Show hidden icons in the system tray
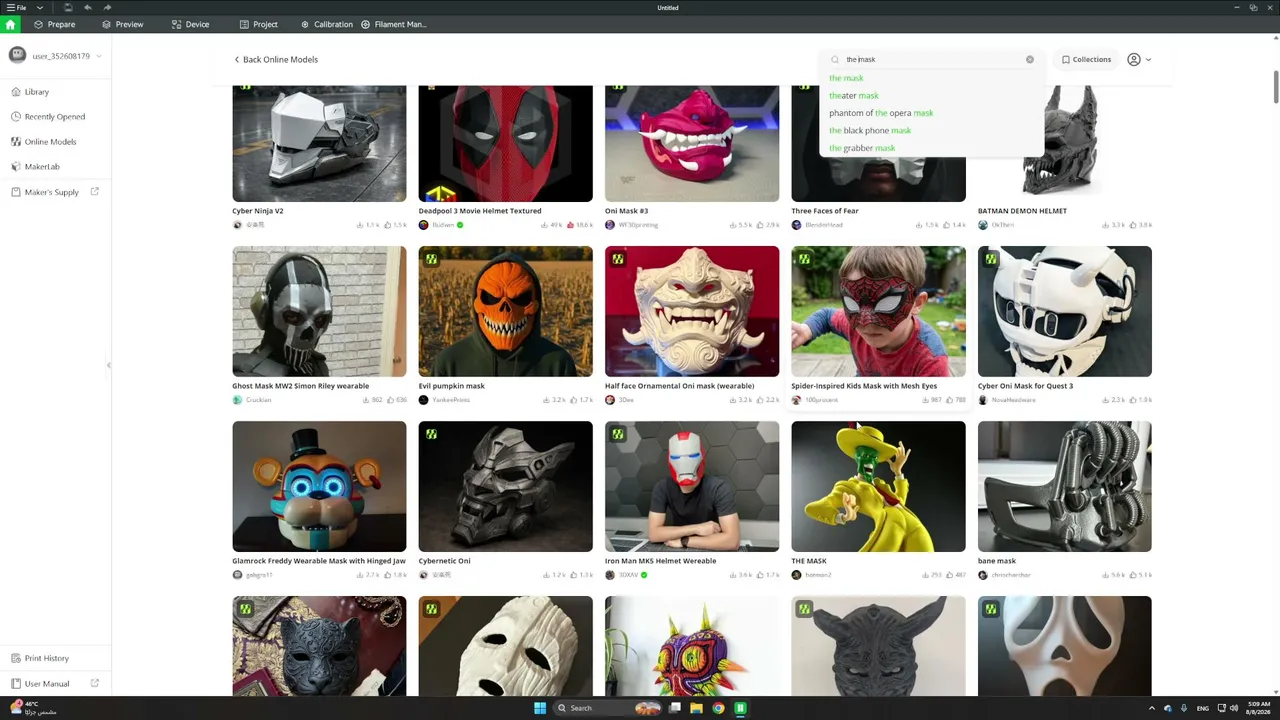The height and width of the screenshot is (720, 1280). 1151,708
